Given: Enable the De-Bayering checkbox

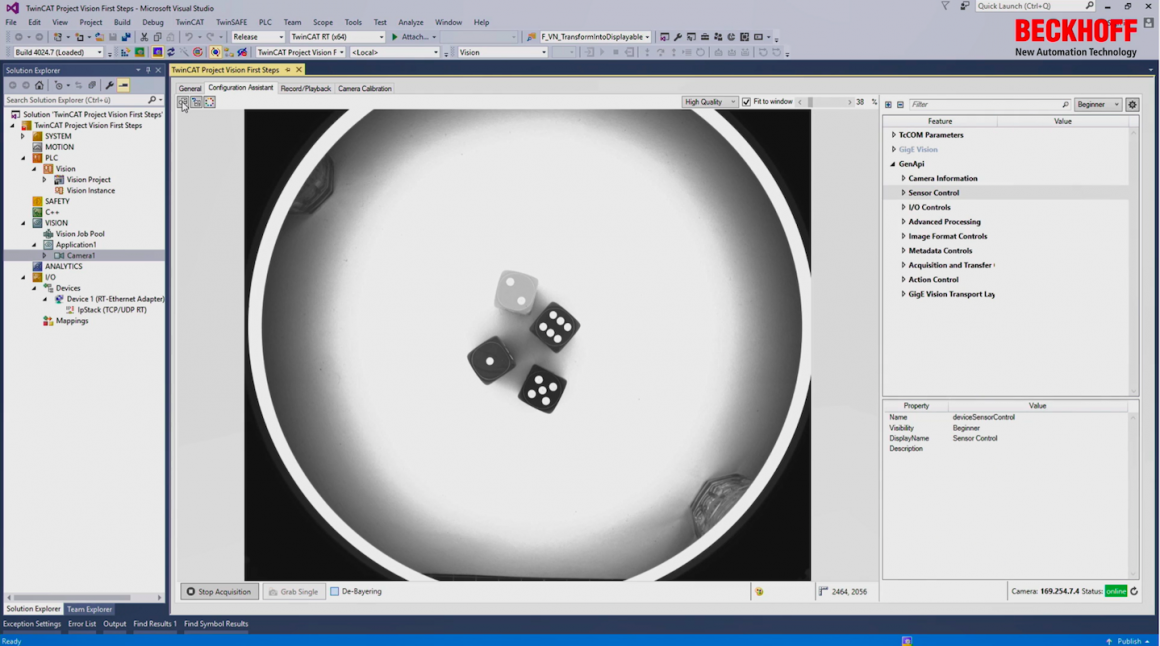Looking at the screenshot, I should pyautogui.click(x=334, y=591).
